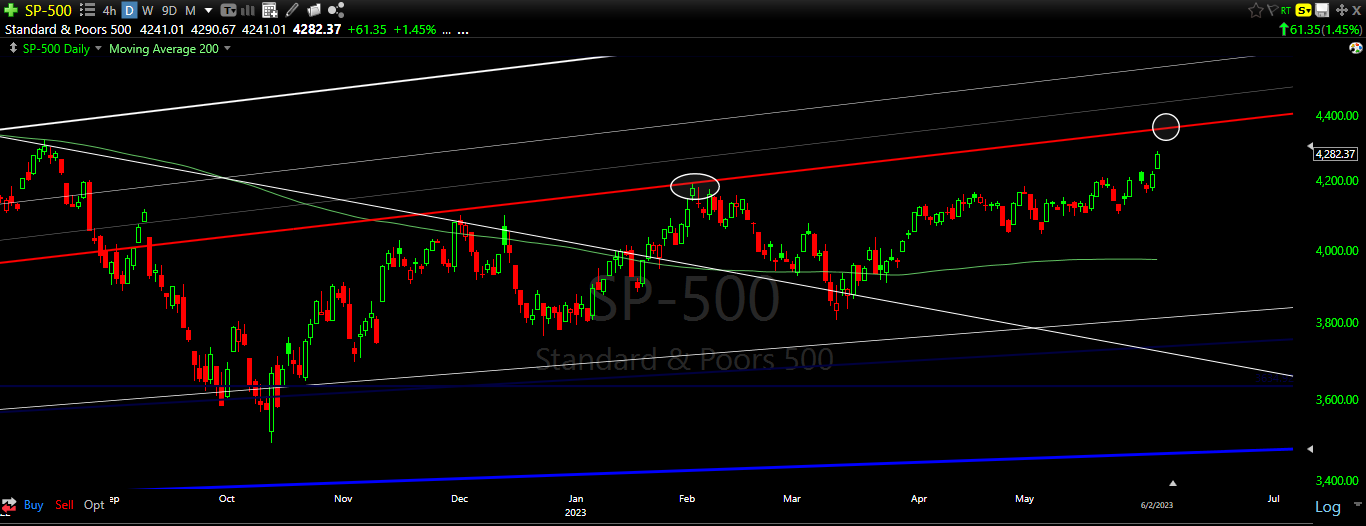This screenshot has height=526, width=1366.
Task: Select the pencil drawing tools icon
Action: coord(291,9)
